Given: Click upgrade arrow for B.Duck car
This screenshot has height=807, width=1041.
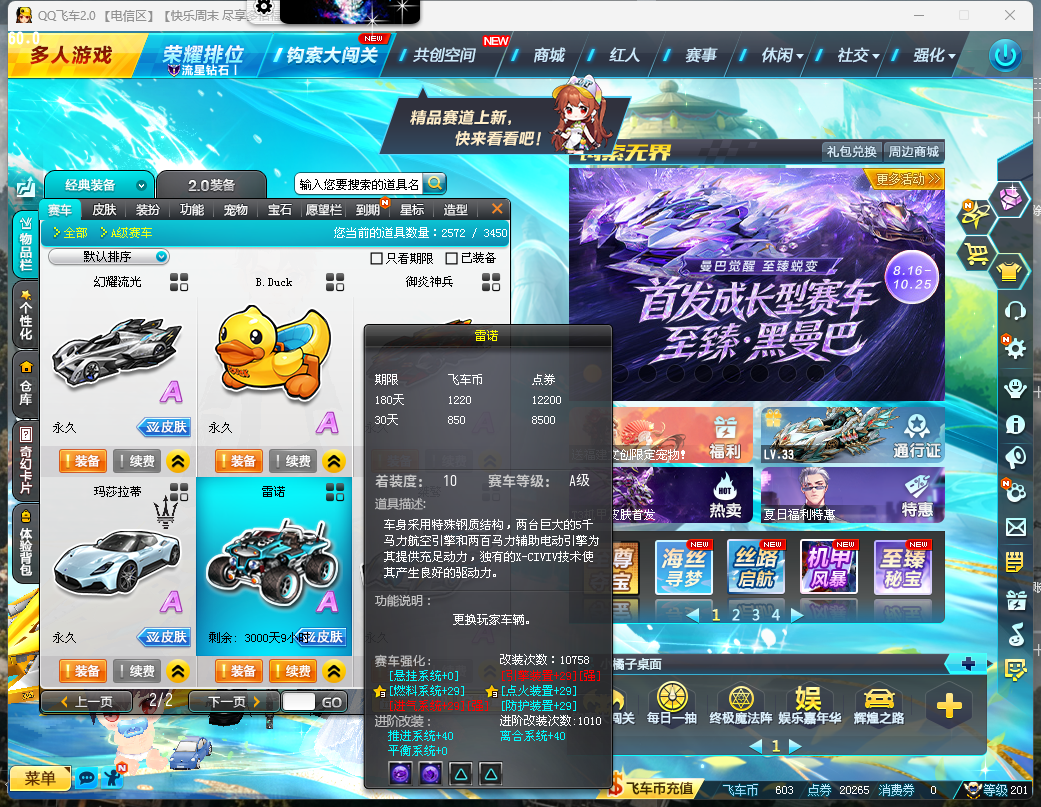Looking at the screenshot, I should 334,461.
